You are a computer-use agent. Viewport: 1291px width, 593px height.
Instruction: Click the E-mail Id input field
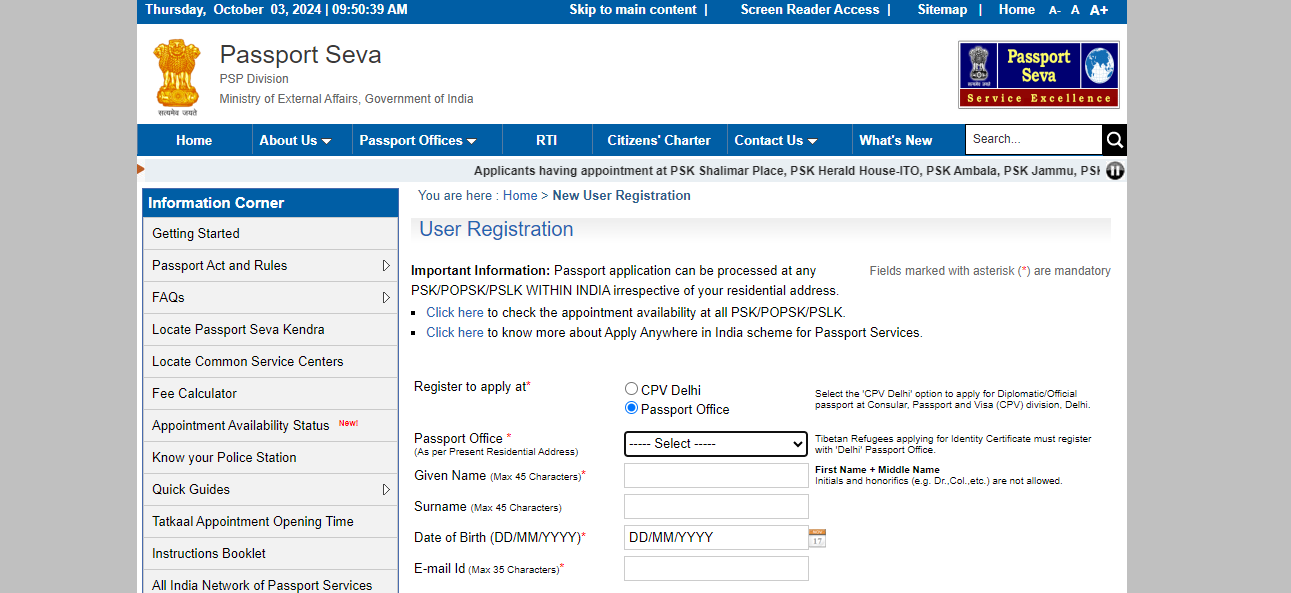715,569
